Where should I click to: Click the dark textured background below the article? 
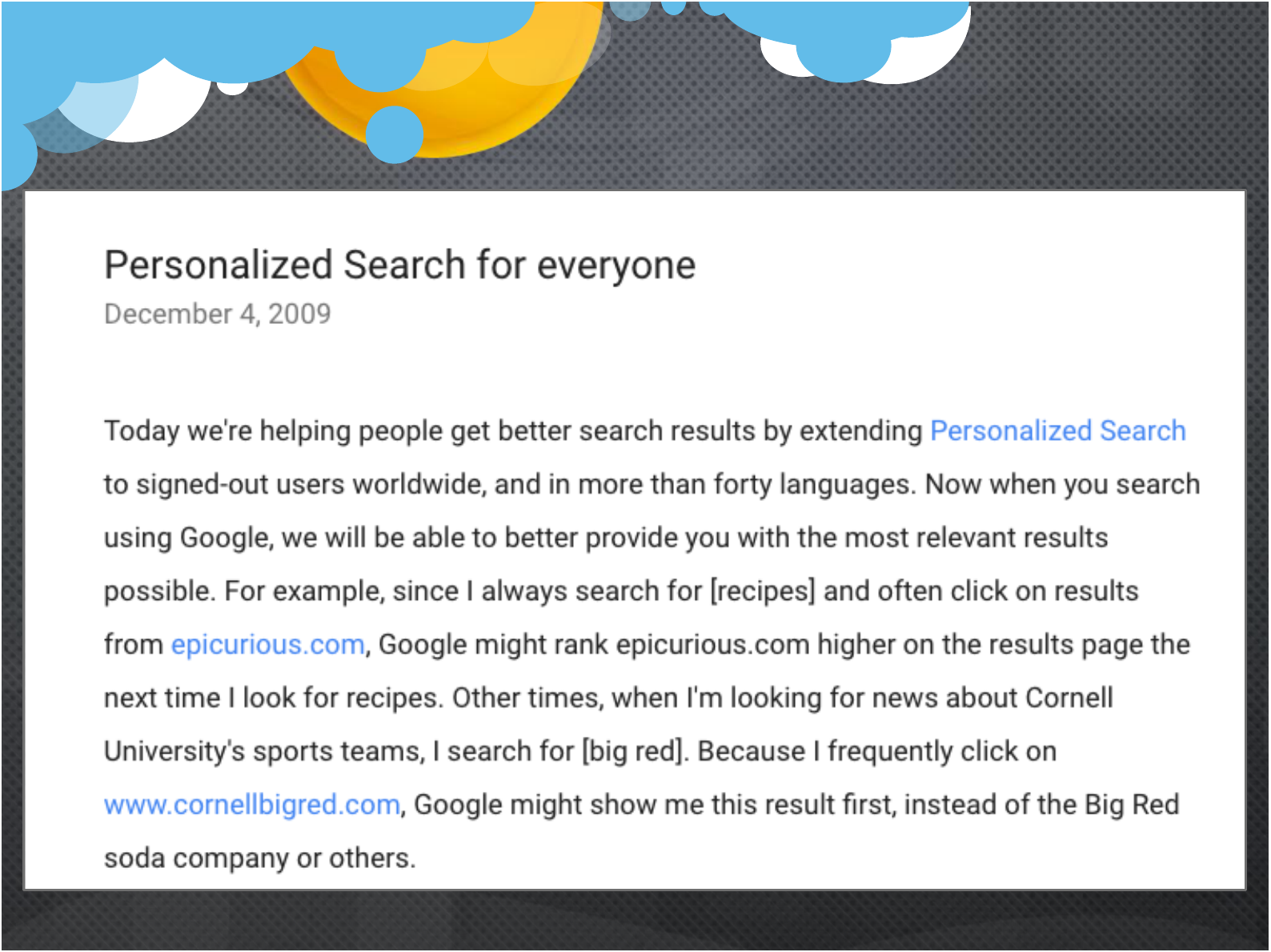(x=635, y=920)
